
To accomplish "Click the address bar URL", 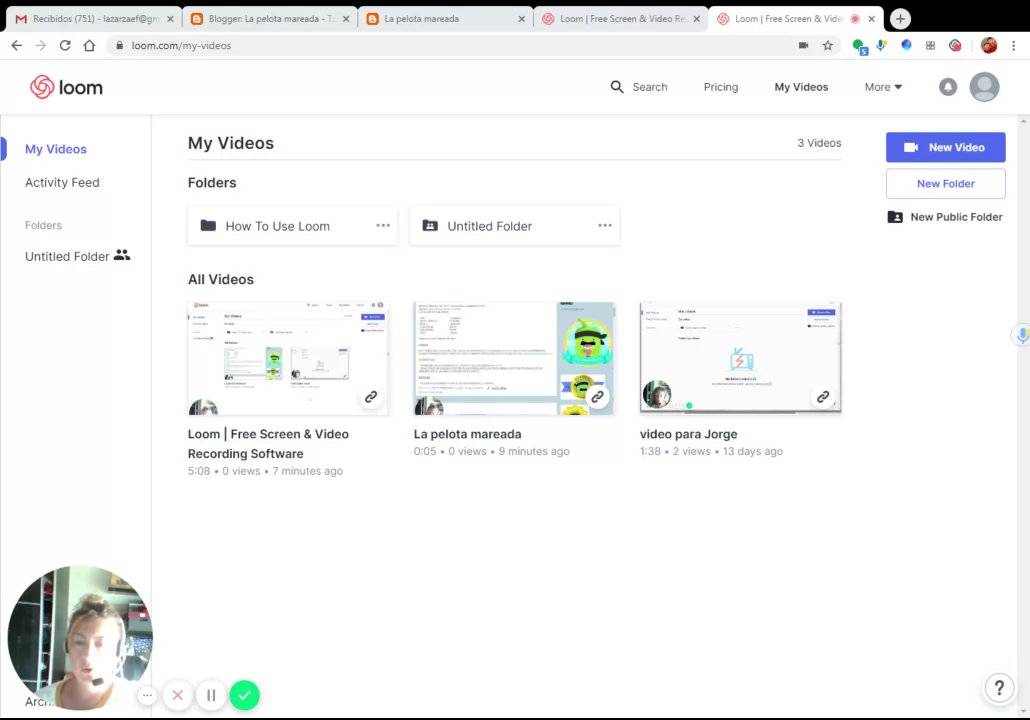I will [x=181, y=45].
